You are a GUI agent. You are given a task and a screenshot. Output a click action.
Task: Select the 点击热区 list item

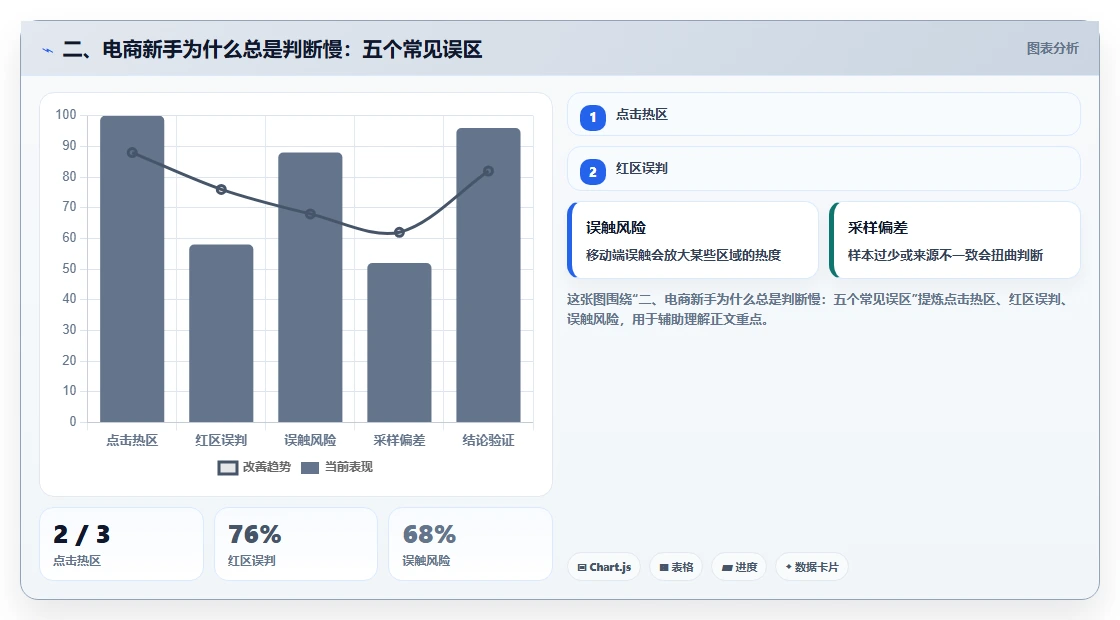[x=824, y=114]
